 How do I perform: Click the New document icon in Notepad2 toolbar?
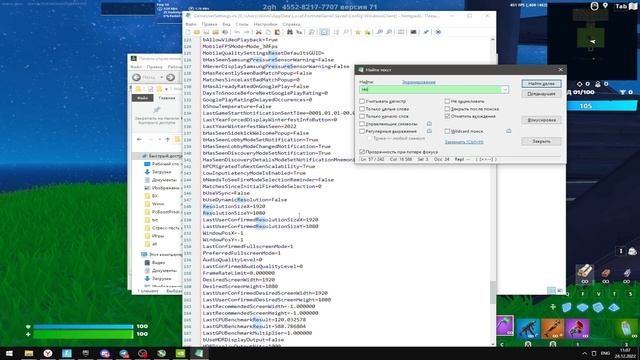tap(188, 32)
